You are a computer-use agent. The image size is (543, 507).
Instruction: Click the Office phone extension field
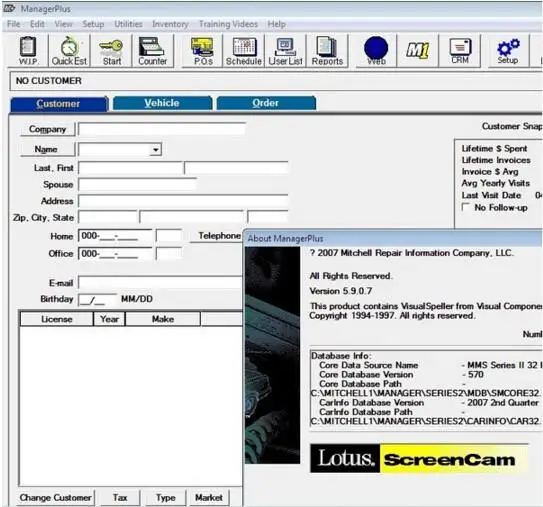tap(169, 254)
